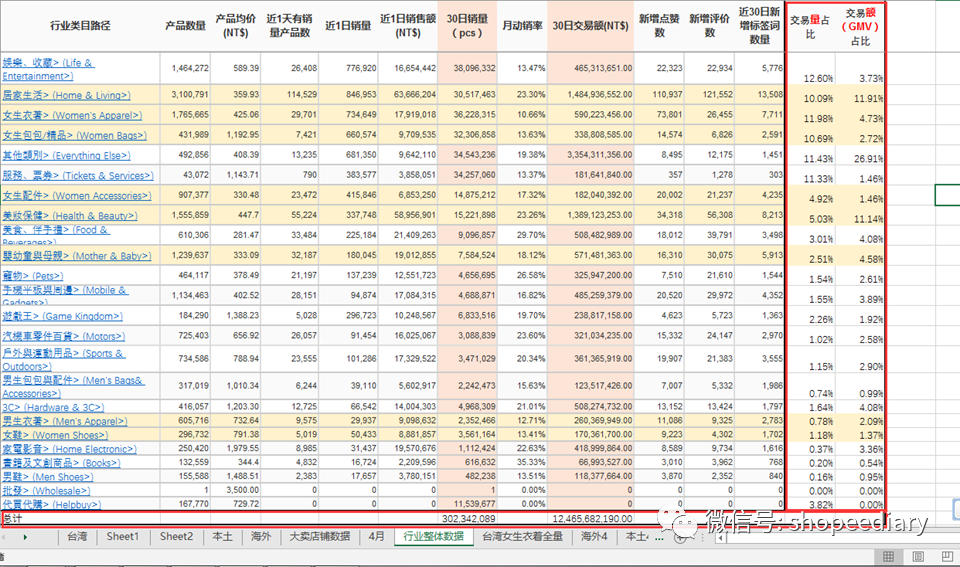Click the horizontal scrollbar left arrow

coord(722,538)
